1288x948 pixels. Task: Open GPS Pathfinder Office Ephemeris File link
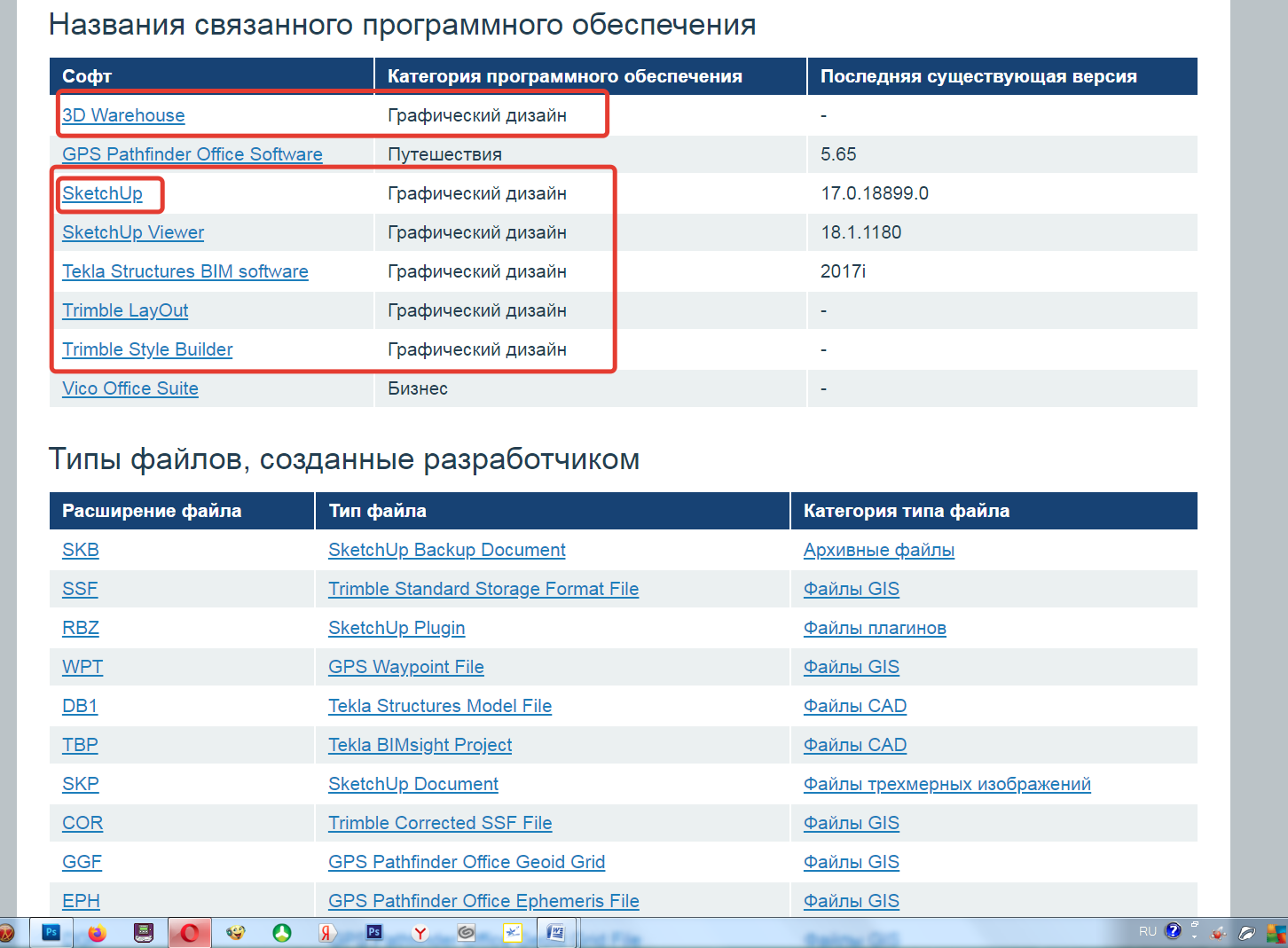pos(483,901)
